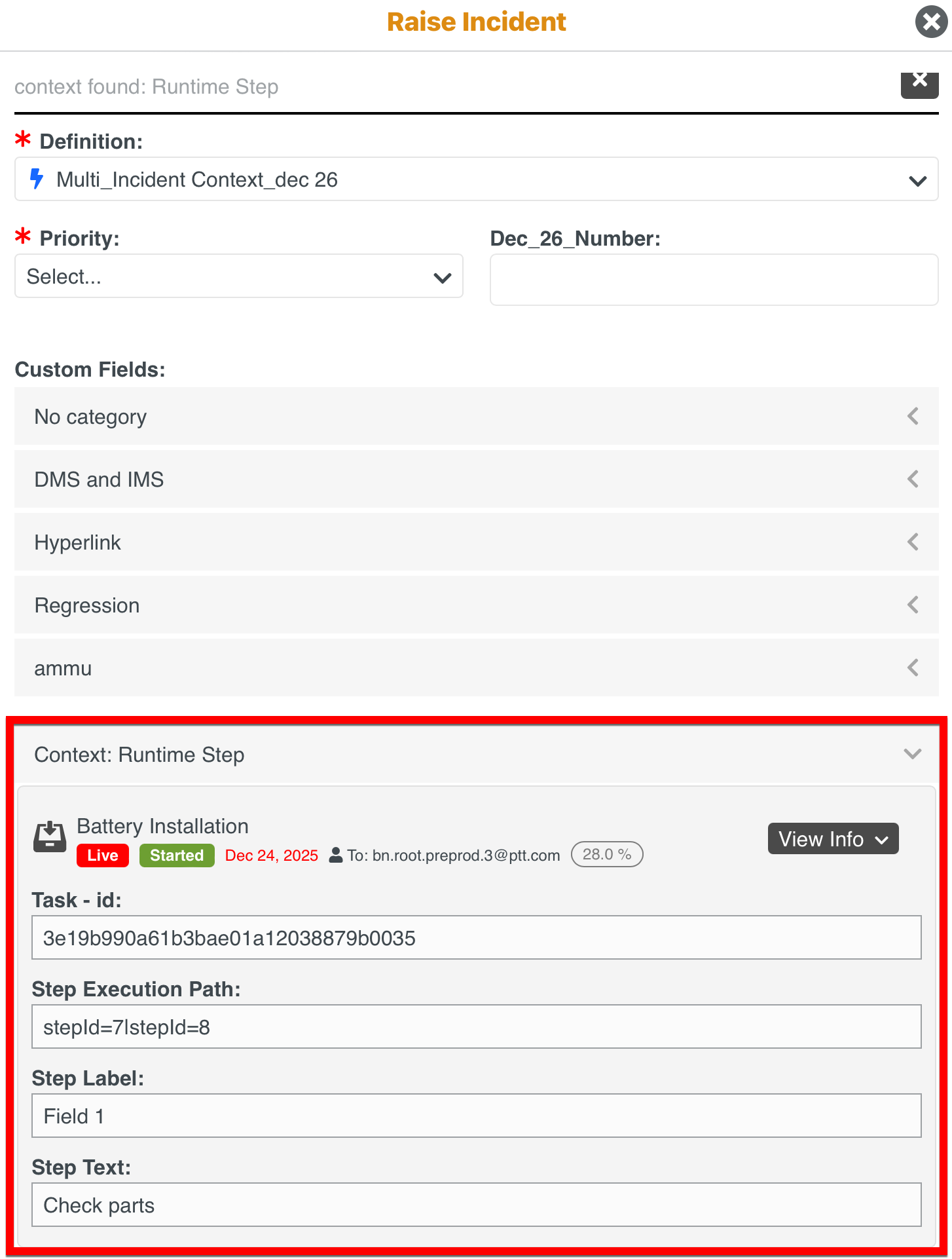The height and width of the screenshot is (1259, 952).
Task: Open the Priority Select dropdown
Action: pyautogui.click(x=238, y=277)
